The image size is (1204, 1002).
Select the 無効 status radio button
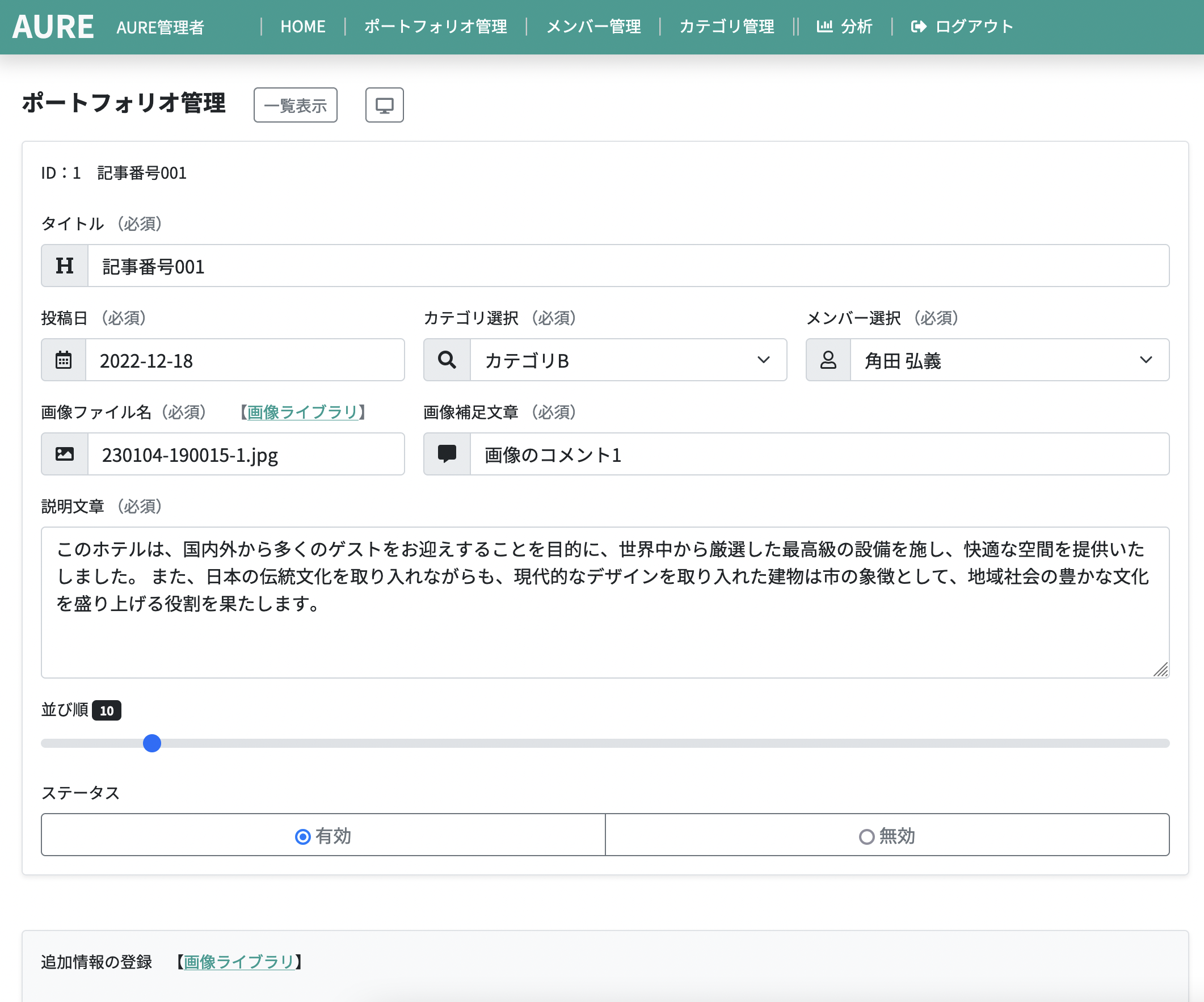[866, 836]
